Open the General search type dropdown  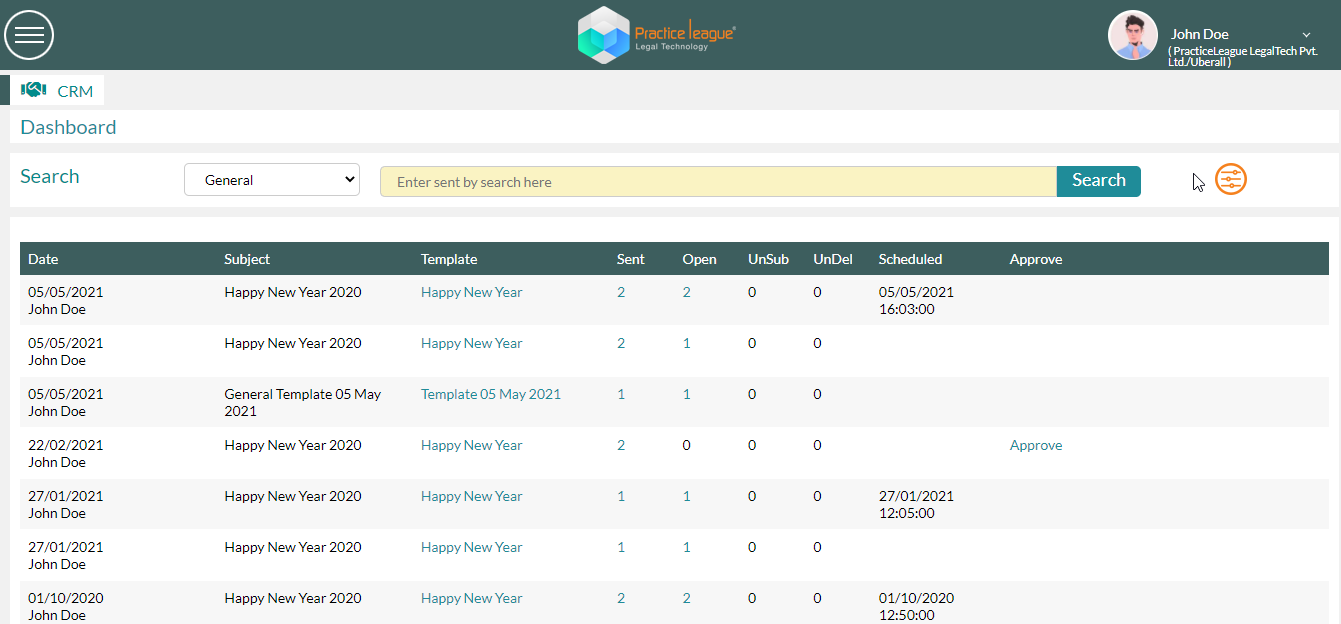pos(272,180)
